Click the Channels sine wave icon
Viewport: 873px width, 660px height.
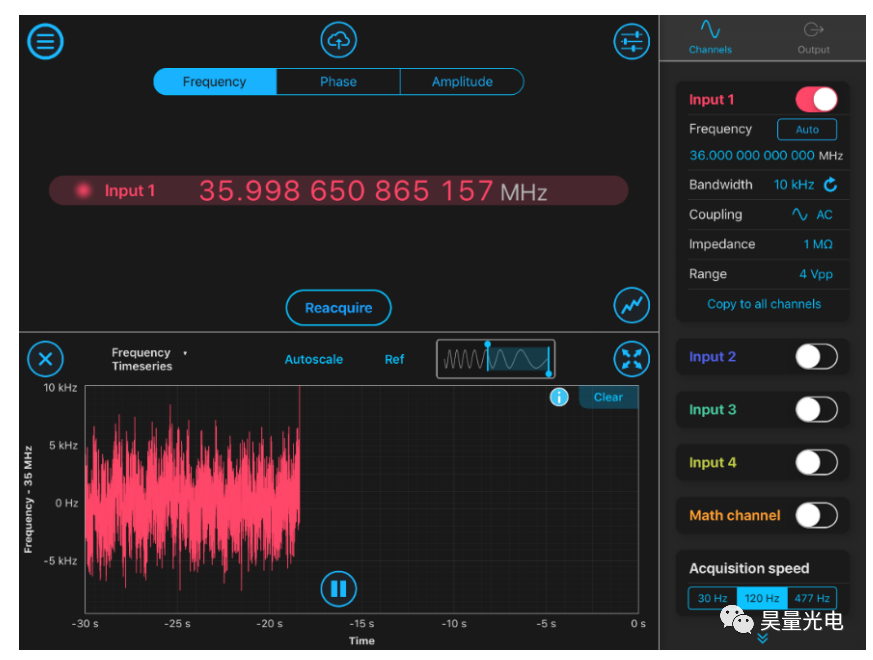[710, 29]
